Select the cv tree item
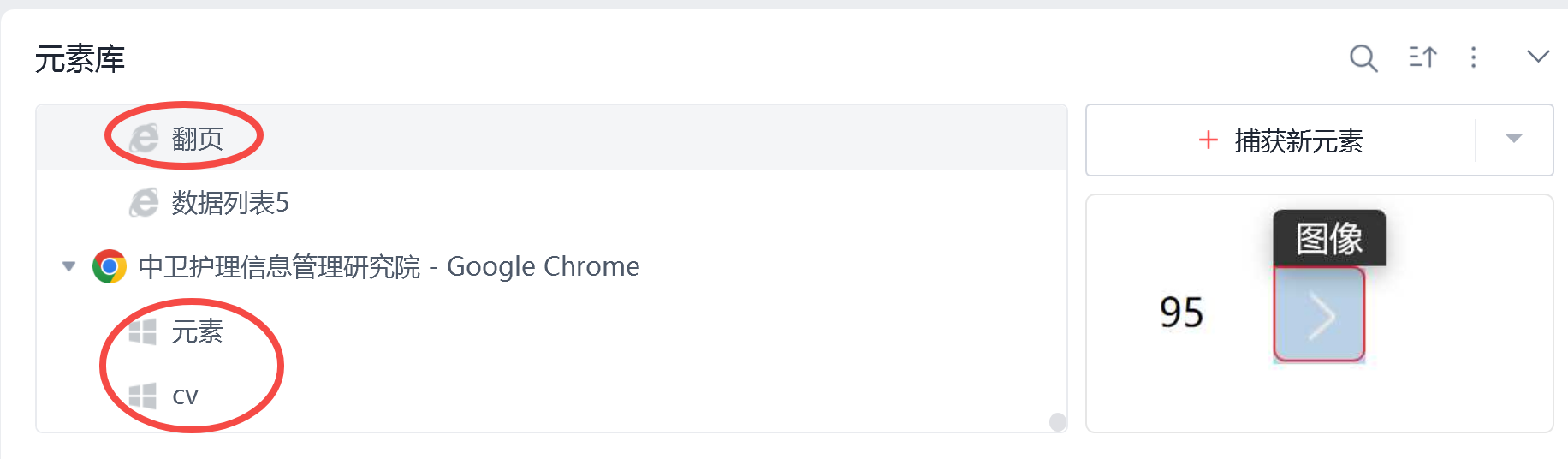Screen dimensions: 1568x459 click(x=186, y=396)
